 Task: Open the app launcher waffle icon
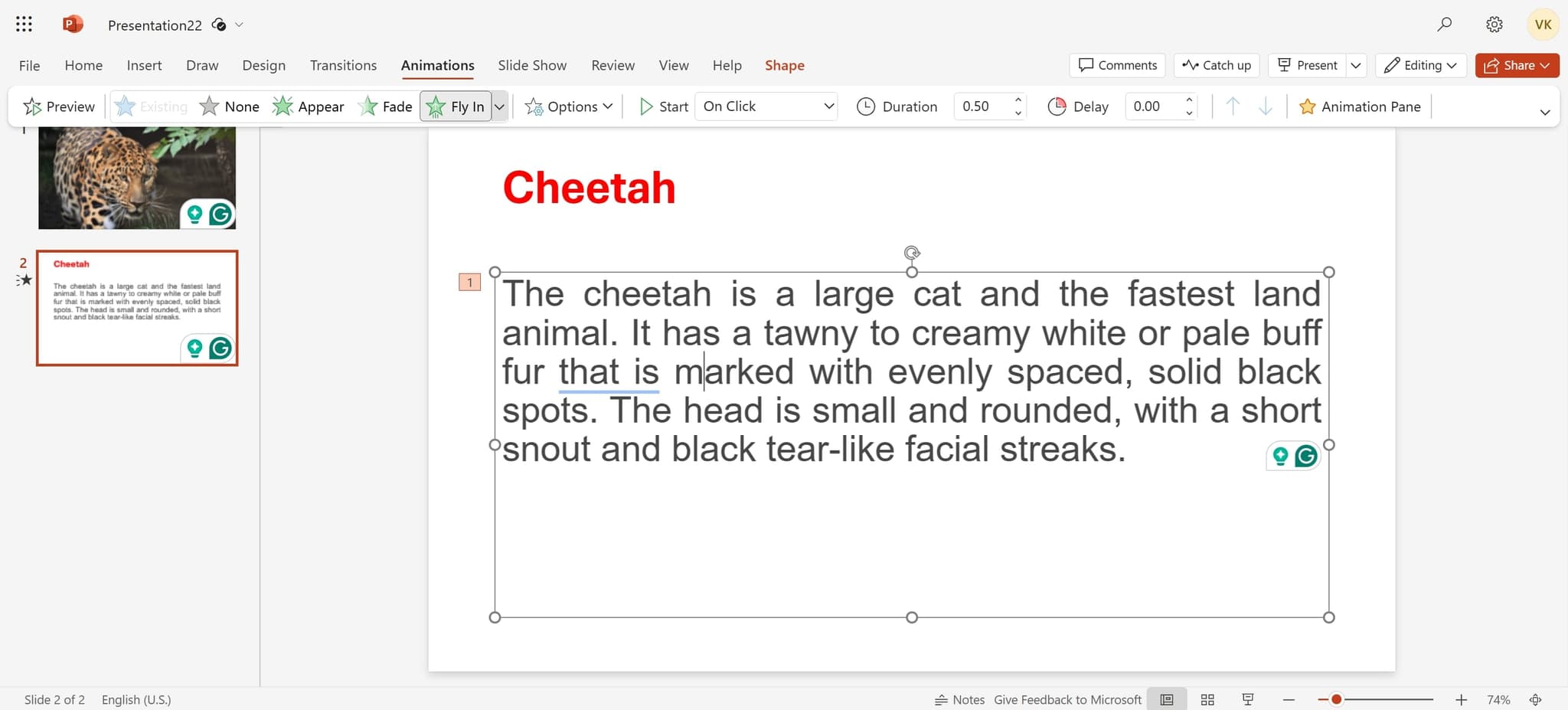[x=24, y=25]
